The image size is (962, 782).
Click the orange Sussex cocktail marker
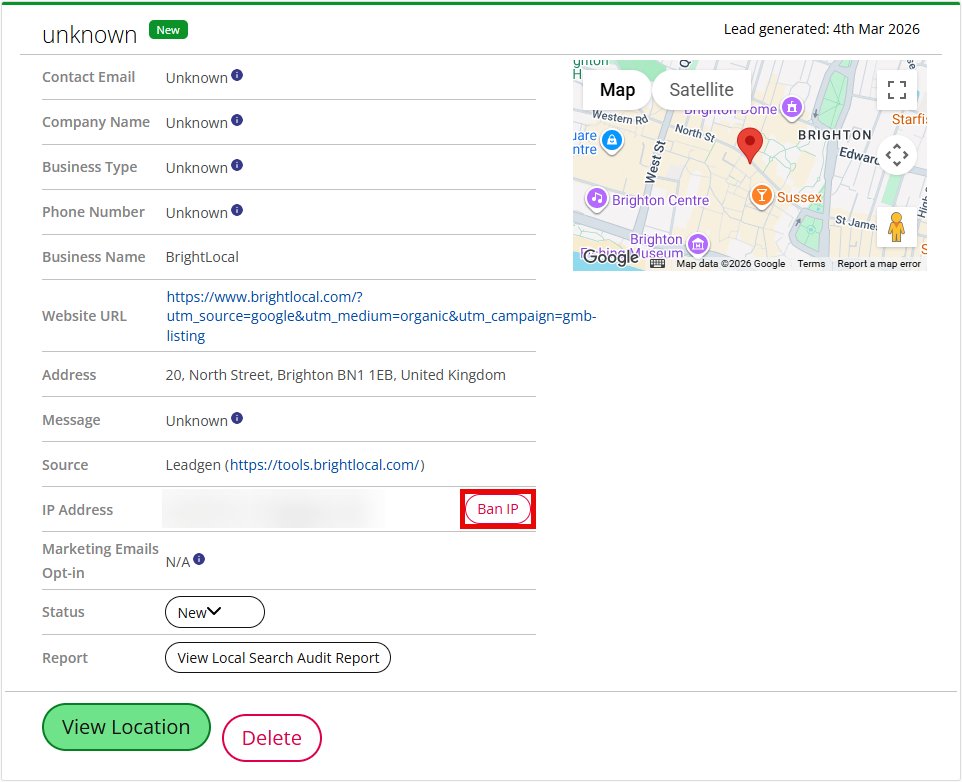(x=761, y=196)
